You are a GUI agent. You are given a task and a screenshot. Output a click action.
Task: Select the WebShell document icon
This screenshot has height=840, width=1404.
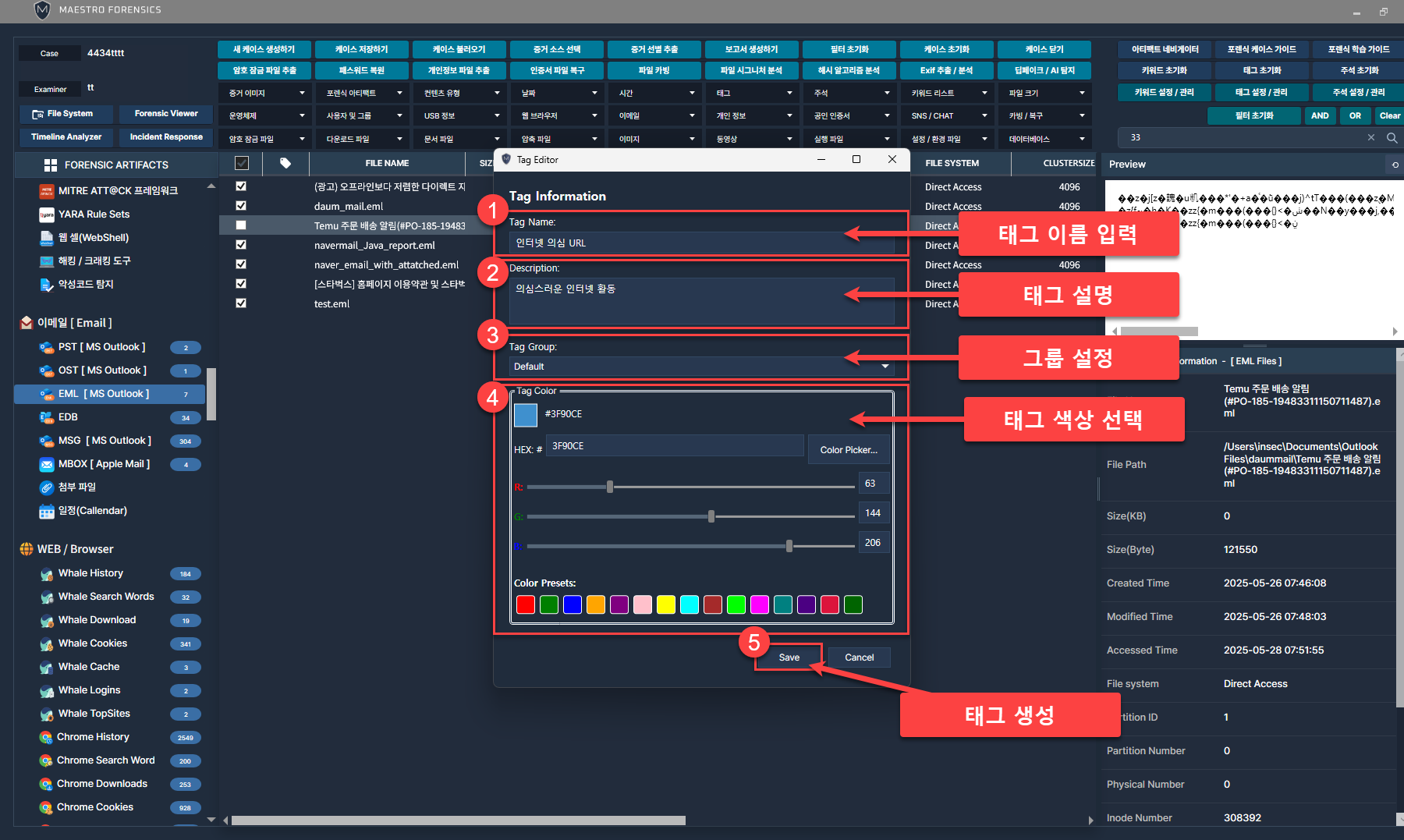[x=47, y=238]
